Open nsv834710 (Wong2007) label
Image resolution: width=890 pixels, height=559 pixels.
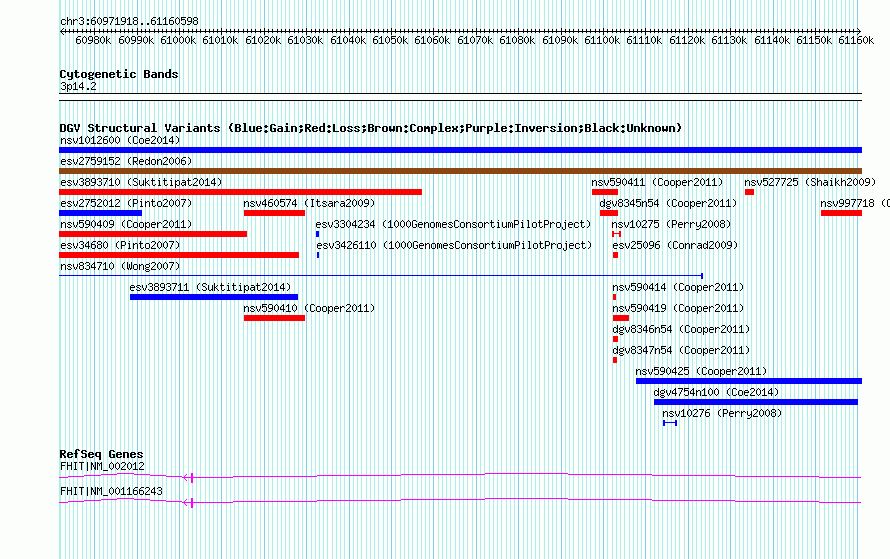coord(120,266)
